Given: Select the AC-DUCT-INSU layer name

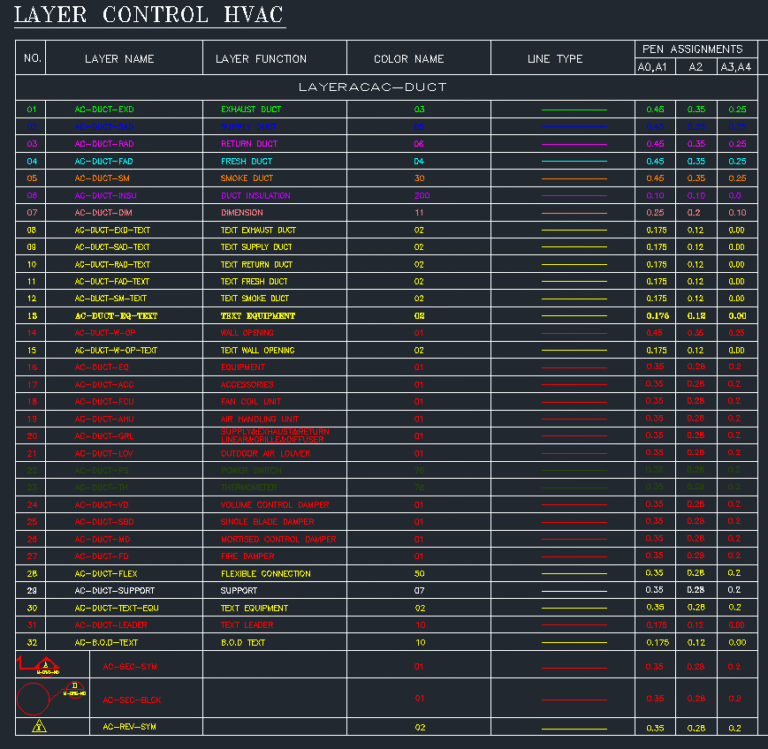Looking at the screenshot, I should point(105,195).
